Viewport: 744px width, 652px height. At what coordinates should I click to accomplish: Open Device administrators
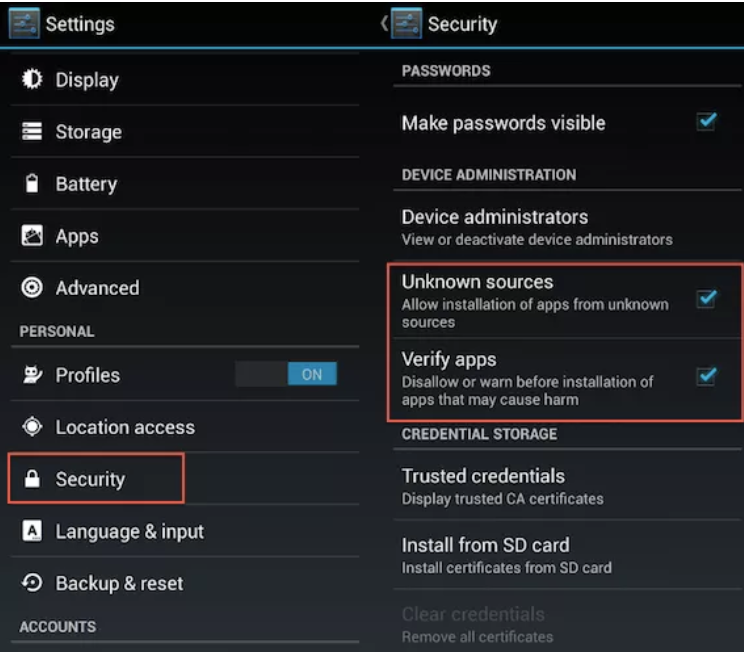click(x=567, y=227)
